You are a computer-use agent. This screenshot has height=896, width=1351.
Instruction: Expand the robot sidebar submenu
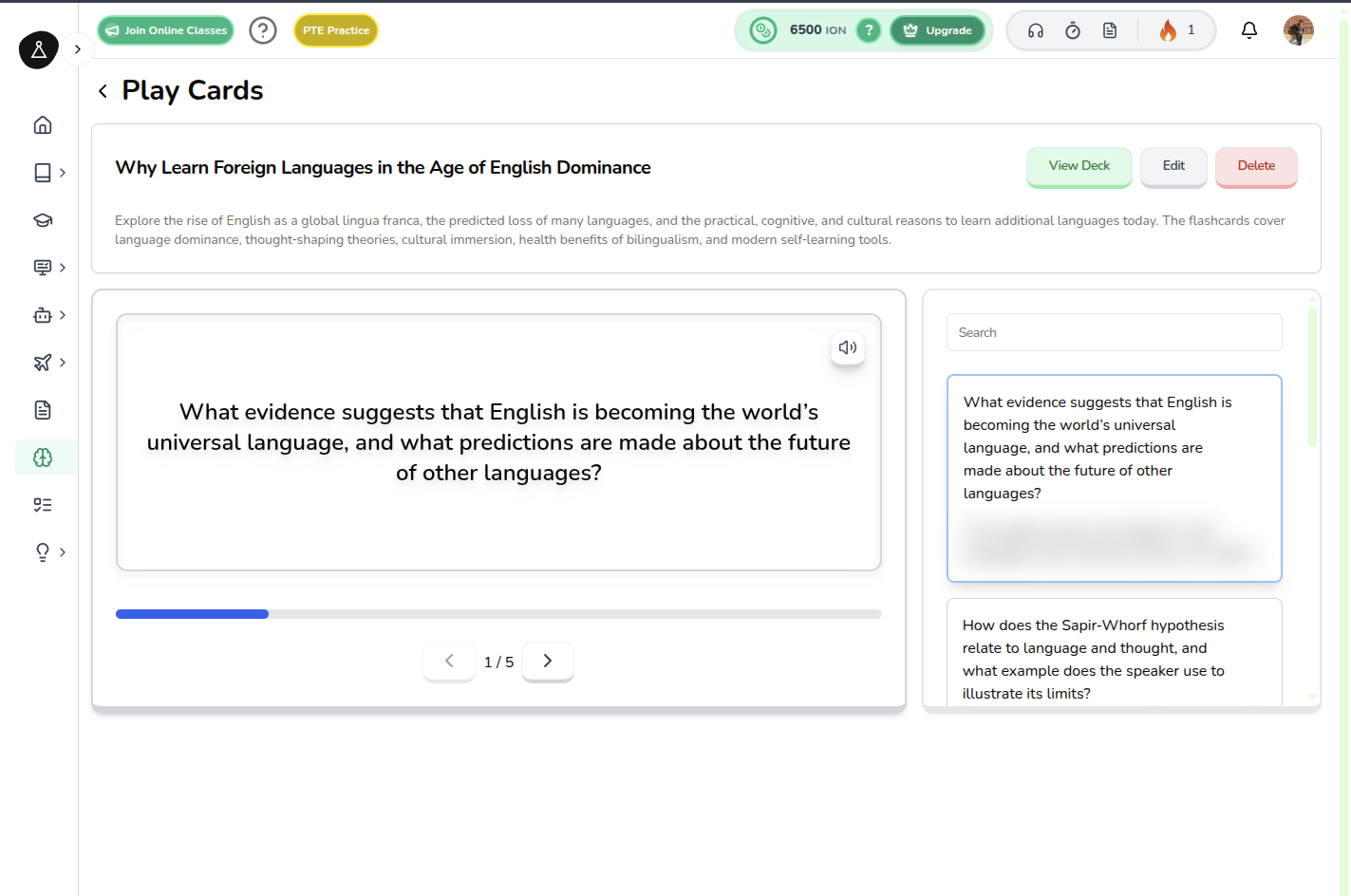click(63, 315)
